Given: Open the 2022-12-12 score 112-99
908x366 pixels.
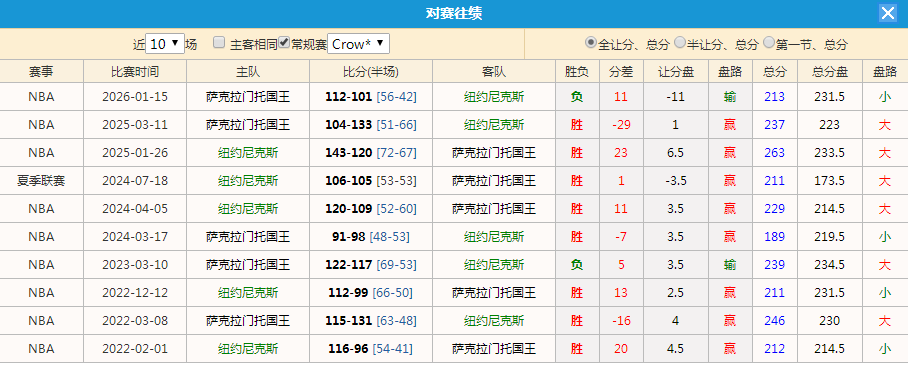Looking at the screenshot, I should [348, 293].
